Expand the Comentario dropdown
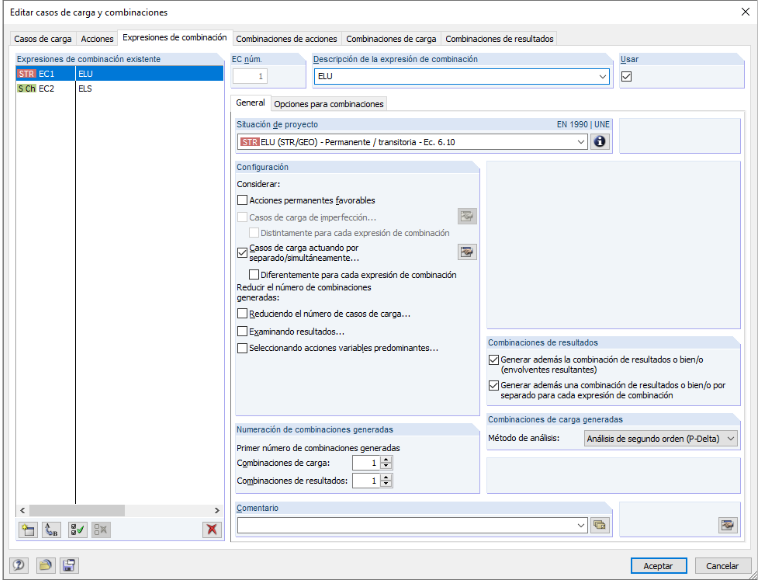Screen dimensions: 760x580 click(581, 525)
